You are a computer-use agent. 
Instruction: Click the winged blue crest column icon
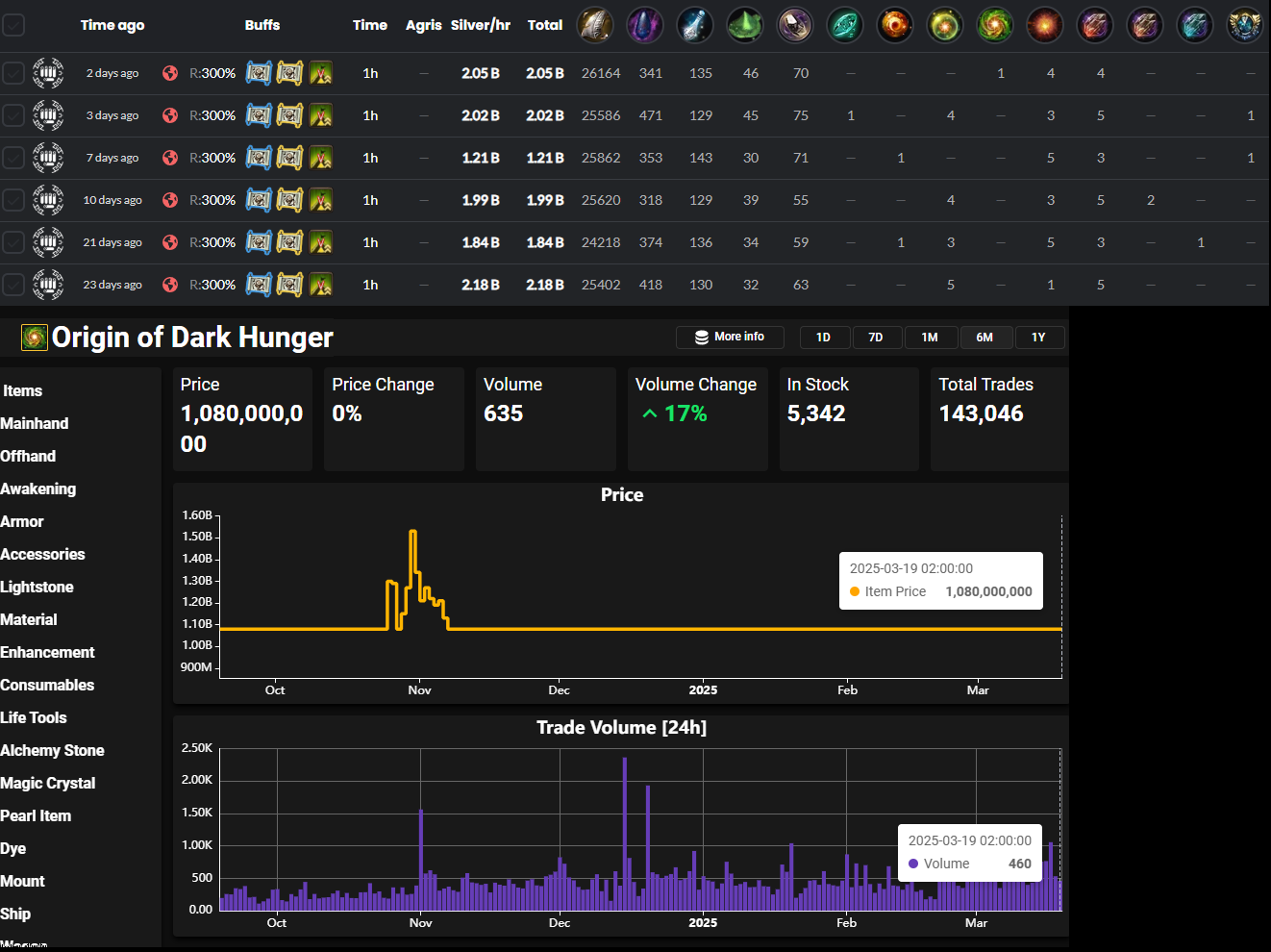tap(1245, 25)
